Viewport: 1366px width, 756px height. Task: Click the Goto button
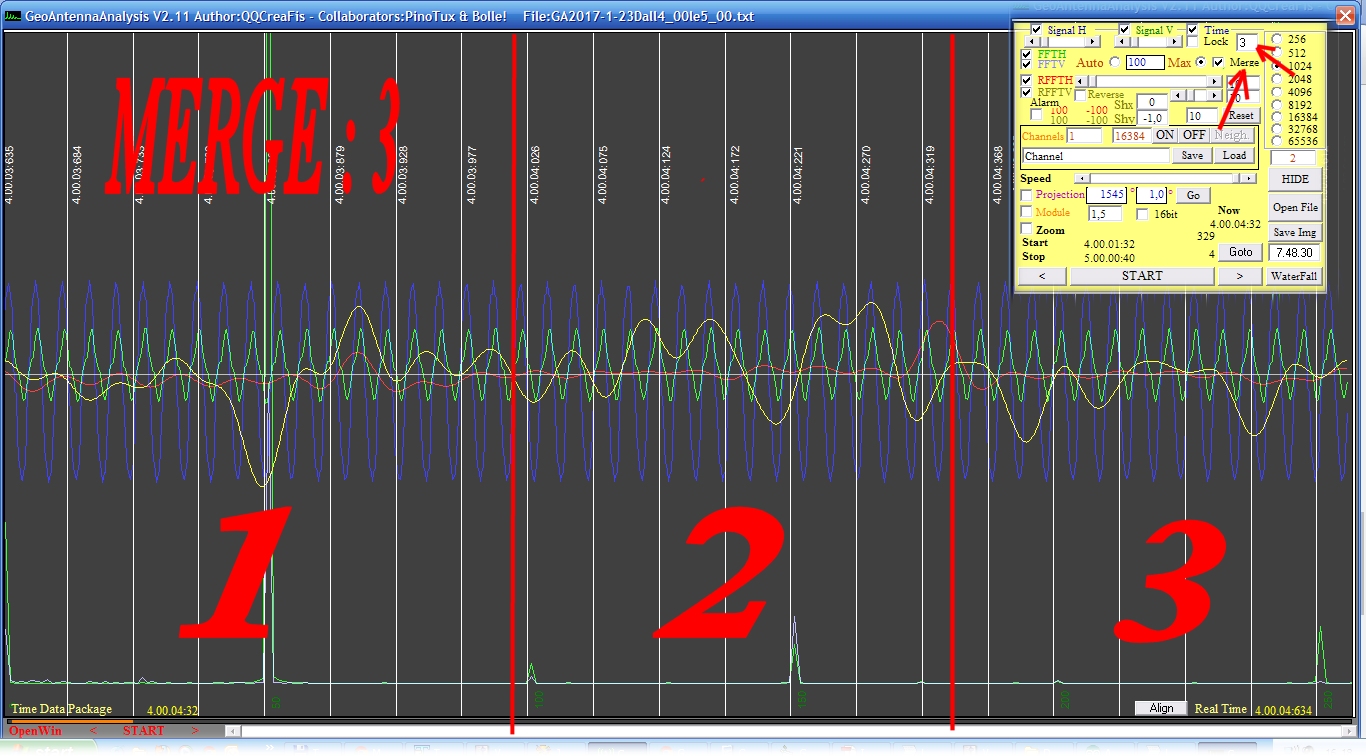pyautogui.click(x=1240, y=252)
